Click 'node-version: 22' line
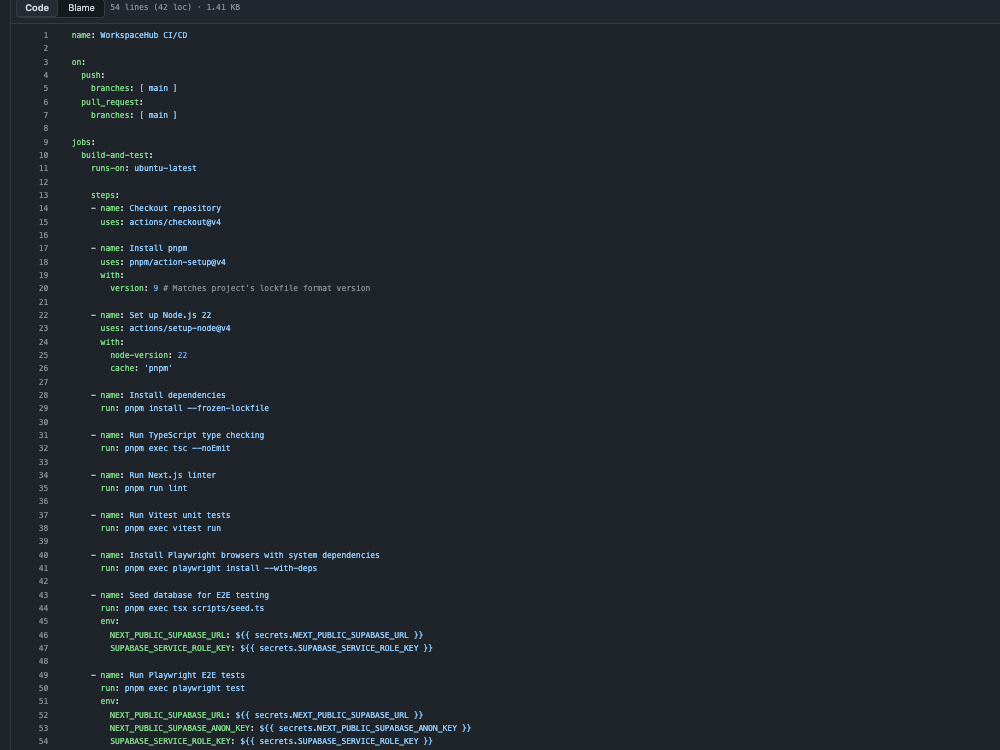This screenshot has width=1000, height=750. point(149,355)
